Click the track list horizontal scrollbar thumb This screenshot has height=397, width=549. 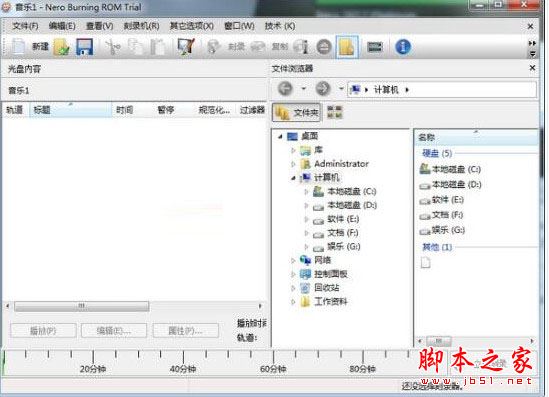pos(82,306)
